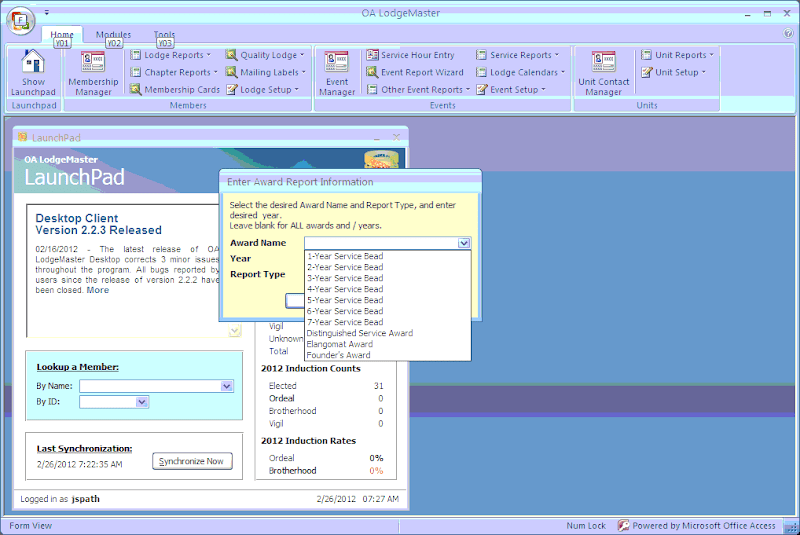
Task: Launch the Event Report Wizard
Action: point(415,72)
